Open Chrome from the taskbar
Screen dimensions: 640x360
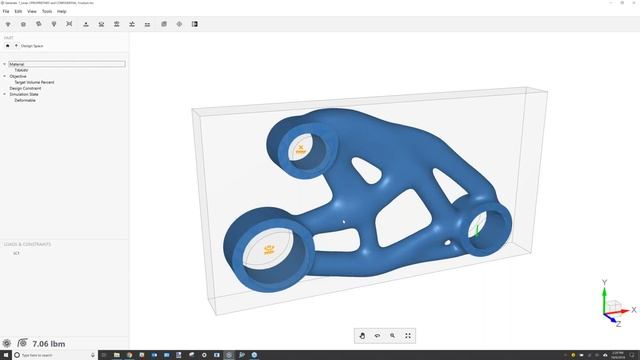(129, 355)
